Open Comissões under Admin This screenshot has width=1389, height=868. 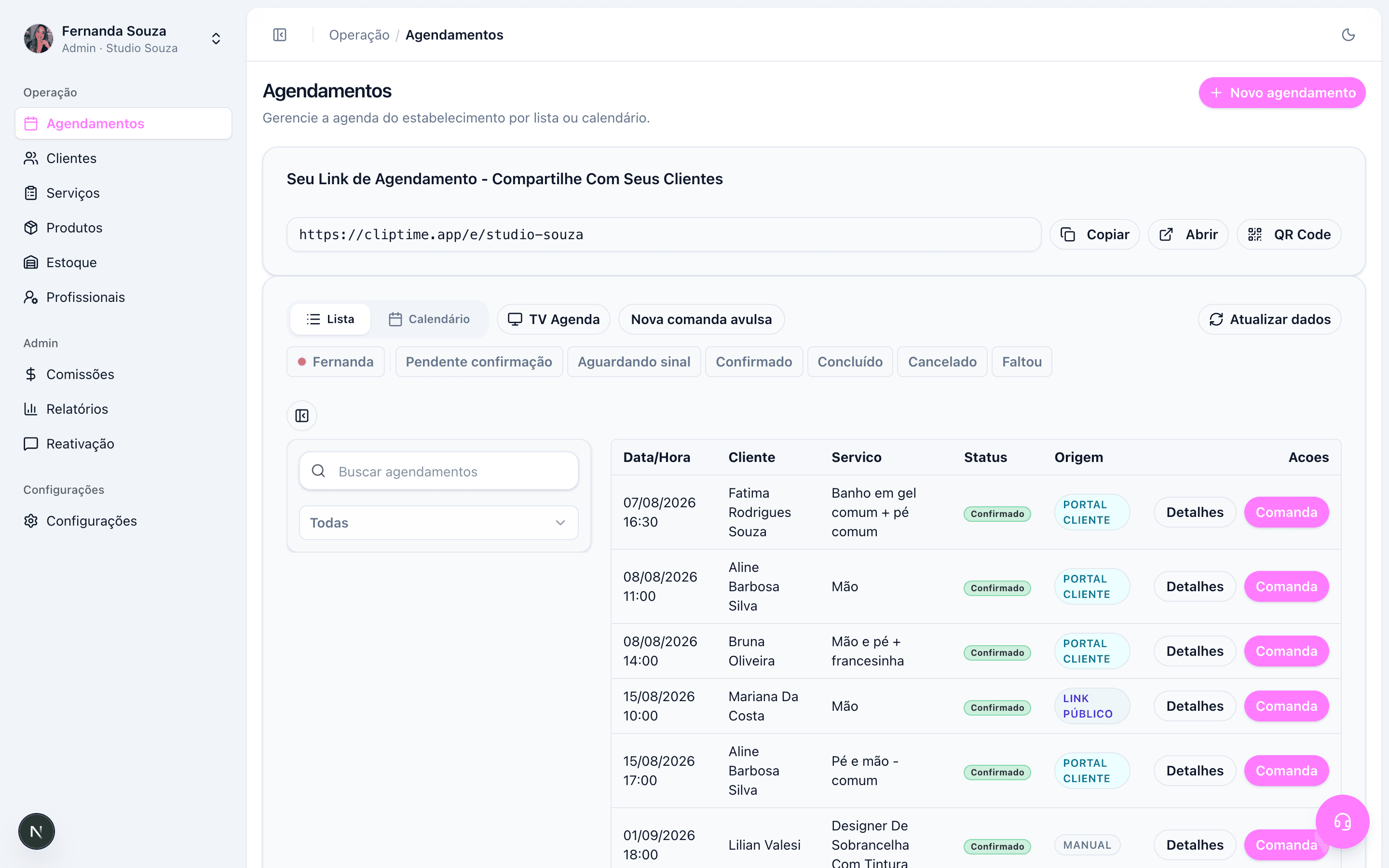[x=123, y=374]
